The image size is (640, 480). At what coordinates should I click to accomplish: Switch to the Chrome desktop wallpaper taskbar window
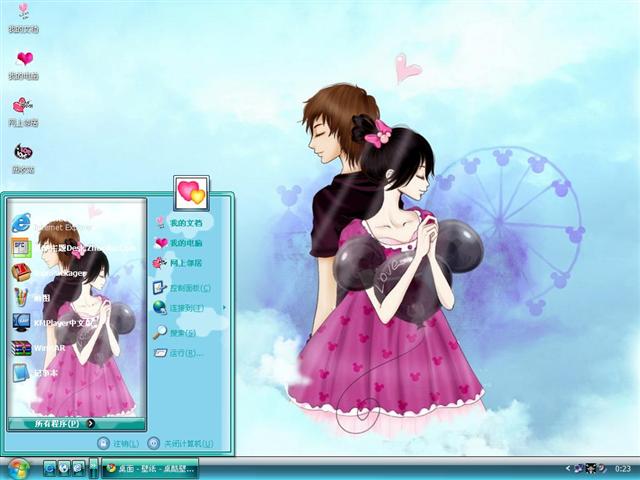(150, 468)
